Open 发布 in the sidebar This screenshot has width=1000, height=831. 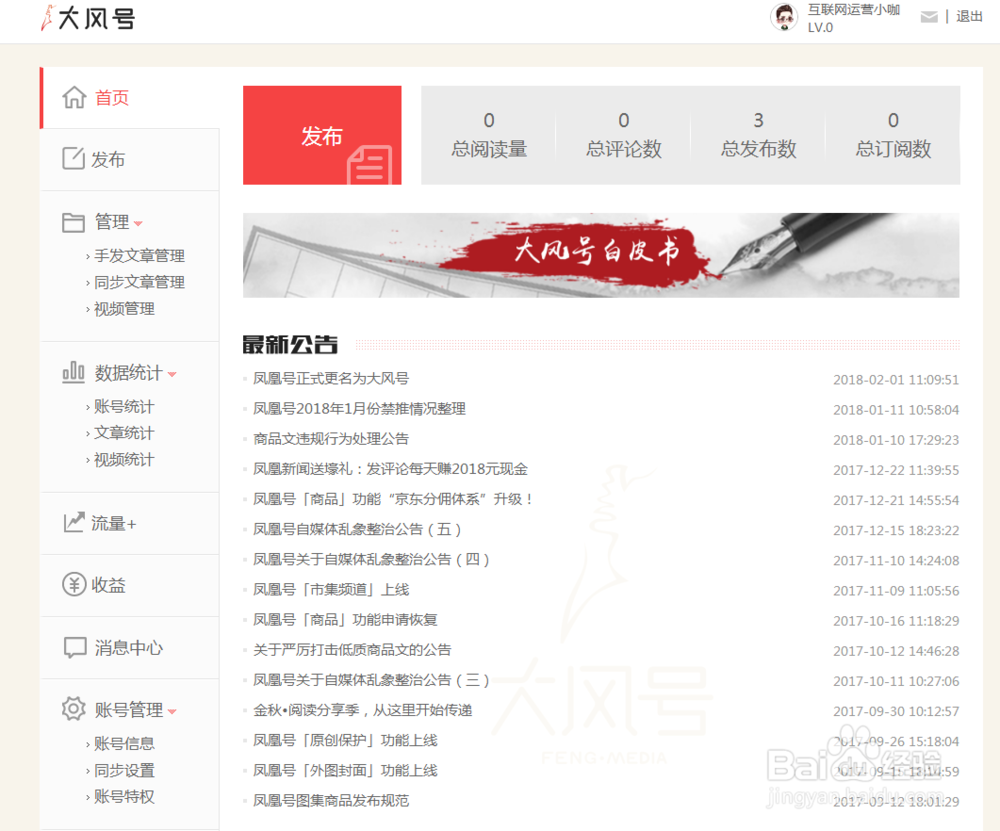108,159
